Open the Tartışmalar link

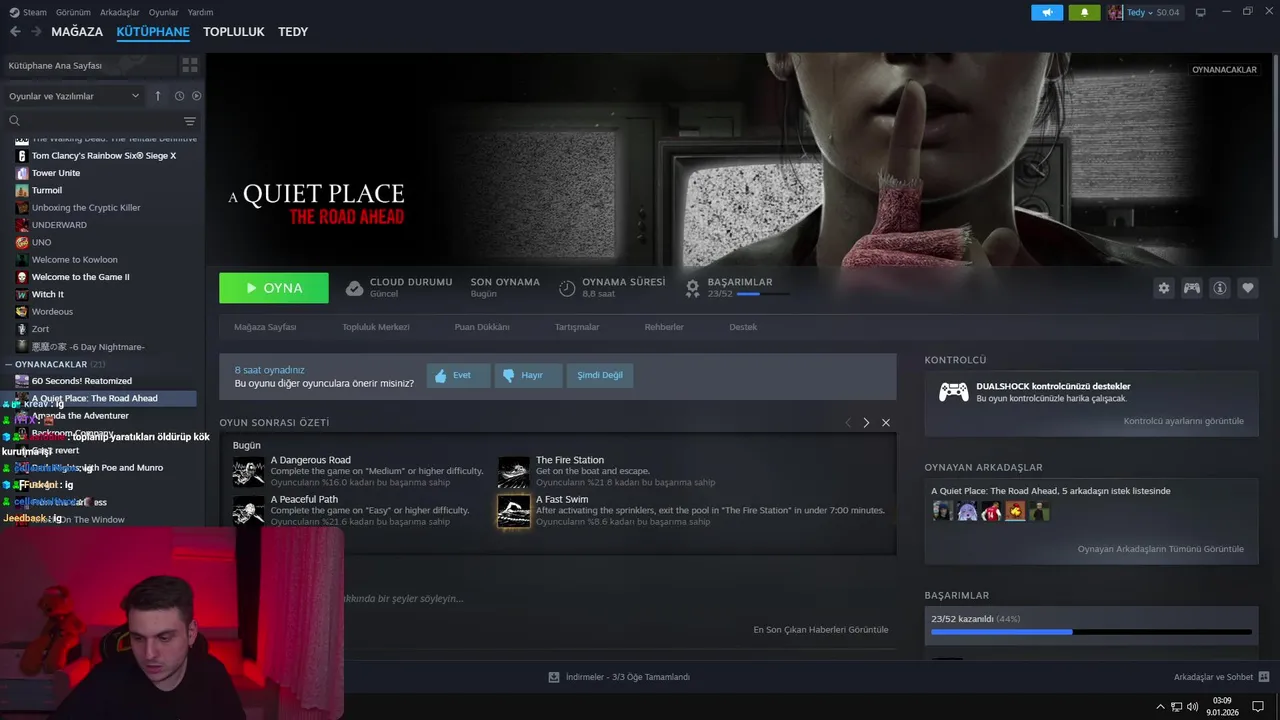point(577,327)
